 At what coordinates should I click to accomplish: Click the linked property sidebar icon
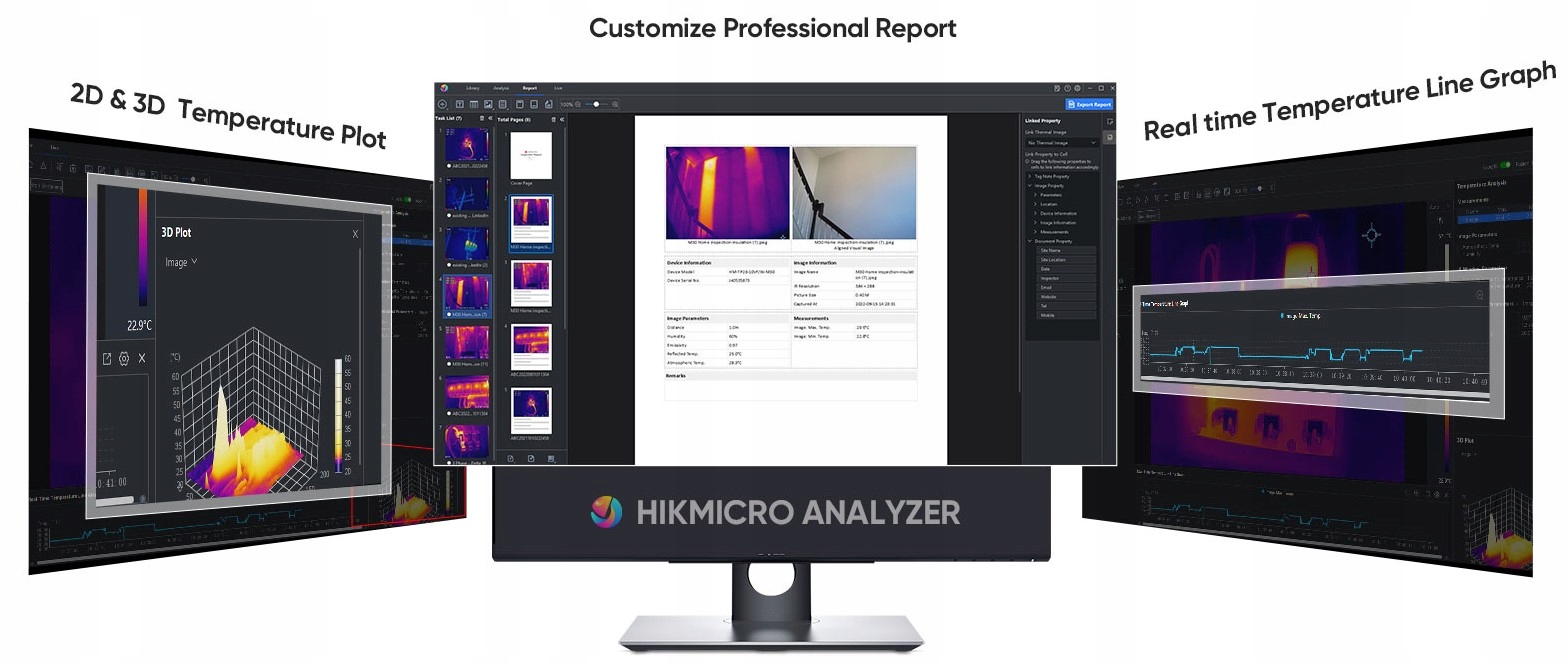pos(1110,137)
